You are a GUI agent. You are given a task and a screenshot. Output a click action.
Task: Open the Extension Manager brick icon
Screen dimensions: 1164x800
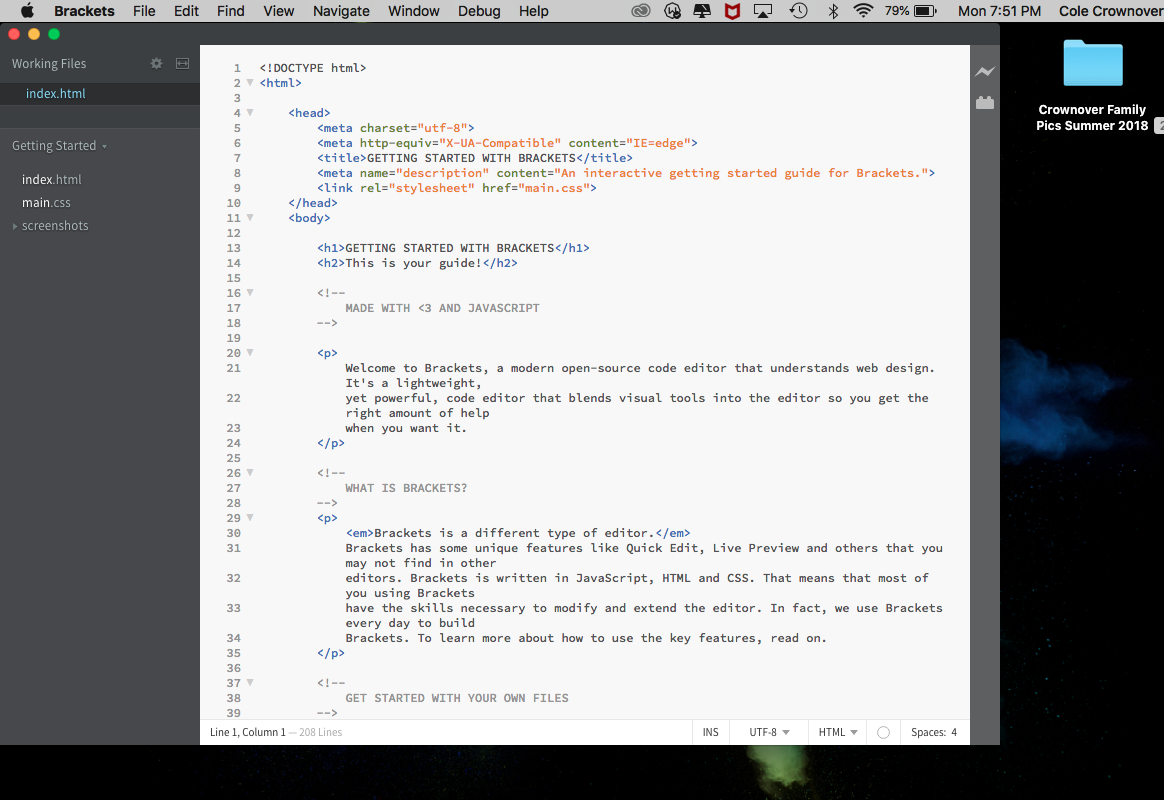click(x=984, y=102)
